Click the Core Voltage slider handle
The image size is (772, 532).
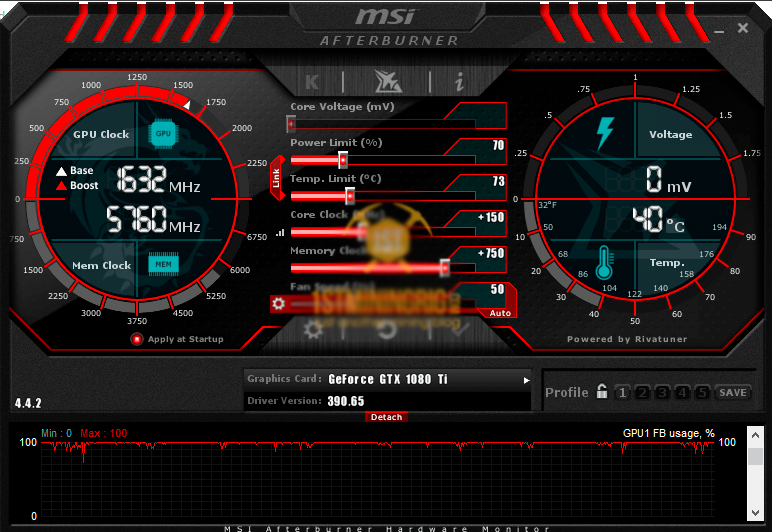291,124
